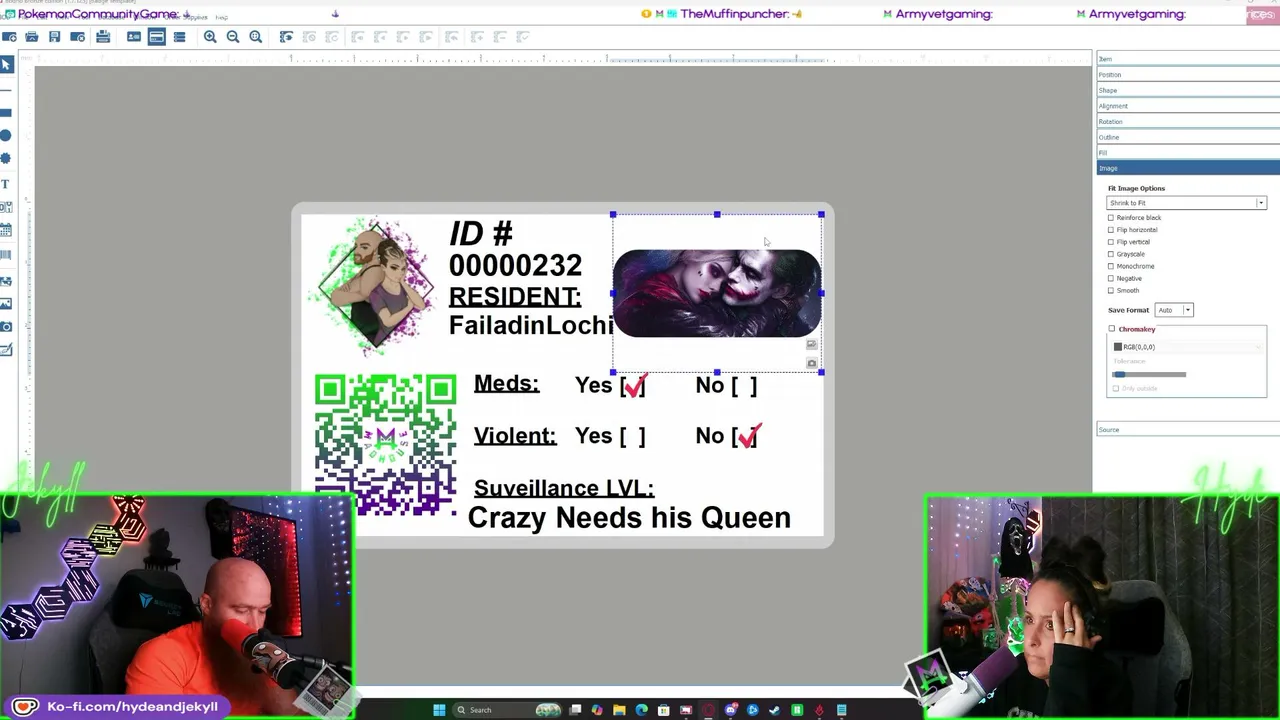
Task: Select the couple logo image on the card
Action: [x=376, y=285]
